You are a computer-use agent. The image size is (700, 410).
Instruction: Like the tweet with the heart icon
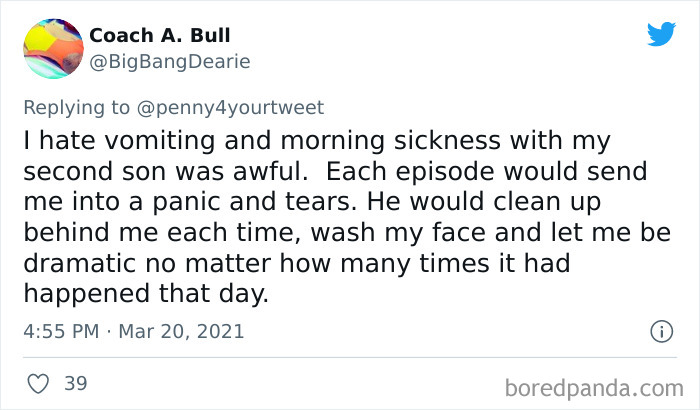[x=38, y=384]
